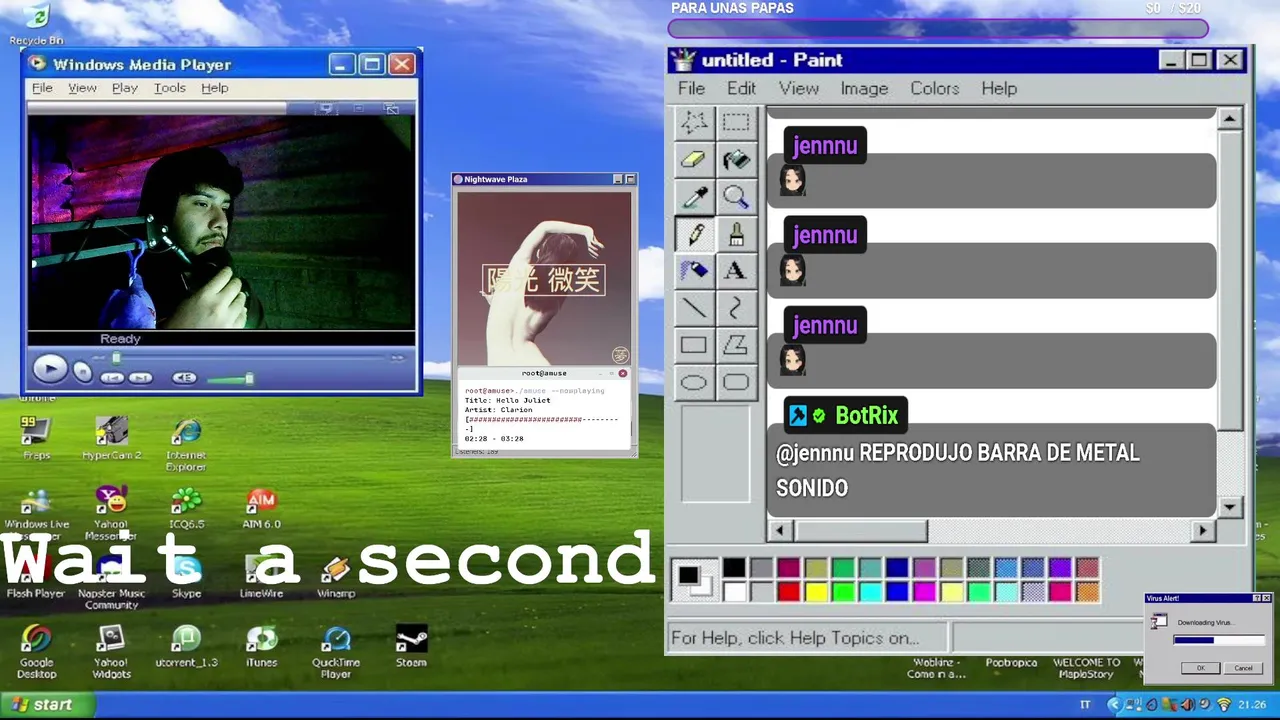The image size is (1280, 720).
Task: Open the Colors menu in Paint
Action: pos(934,88)
